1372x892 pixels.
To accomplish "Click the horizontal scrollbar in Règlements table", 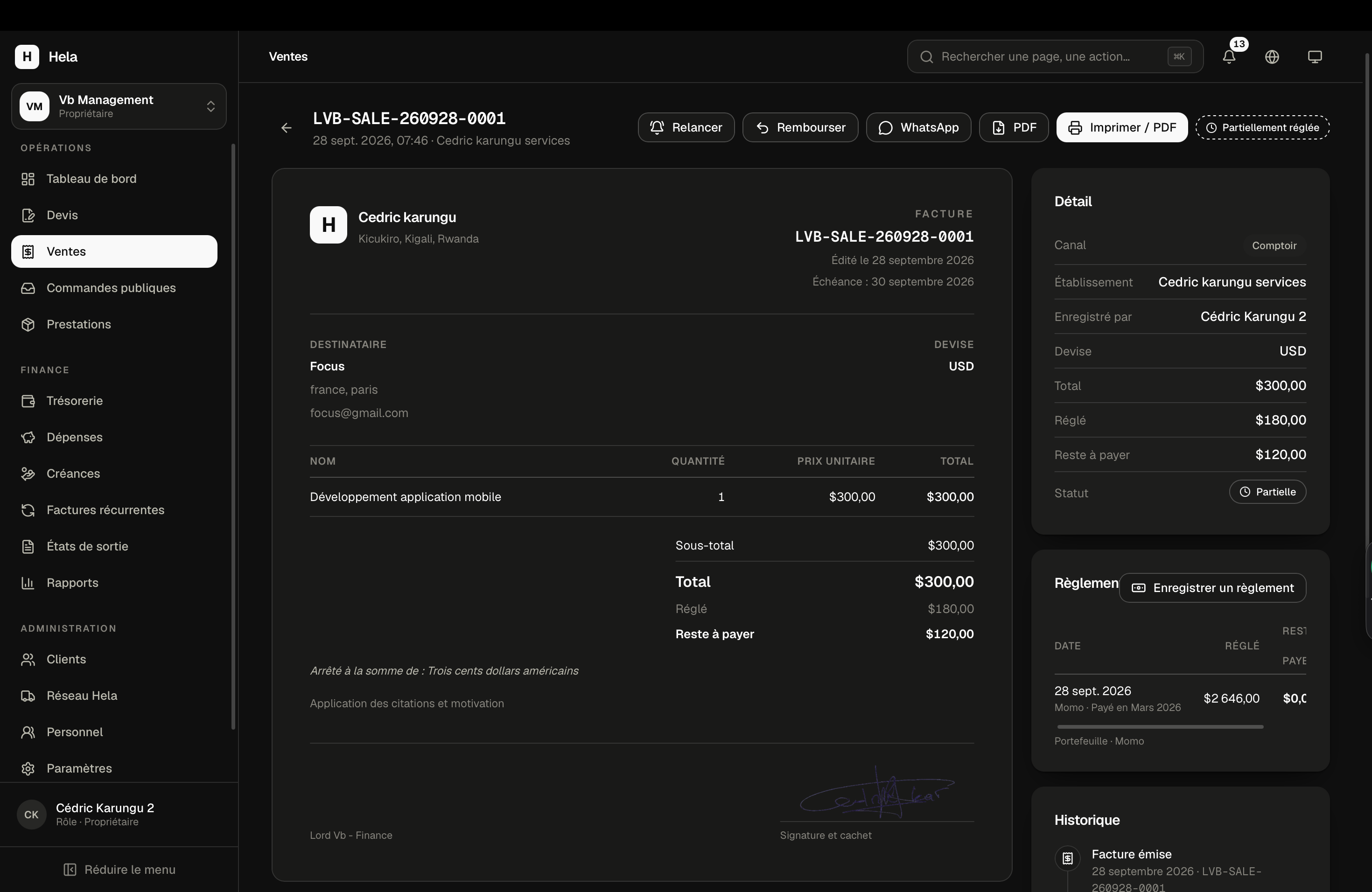I will coord(1160,727).
